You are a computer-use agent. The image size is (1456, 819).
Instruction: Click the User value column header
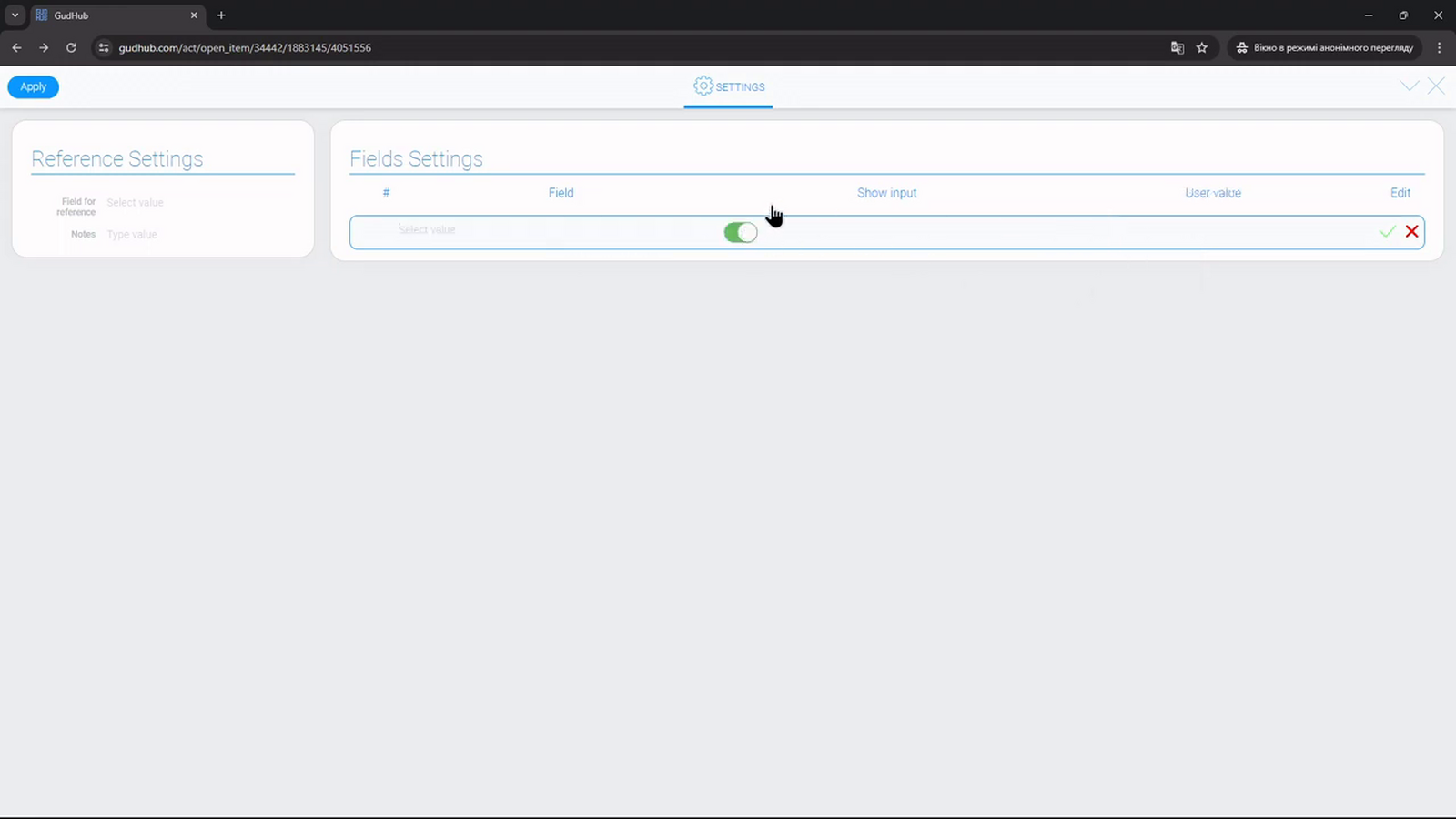coord(1213,193)
